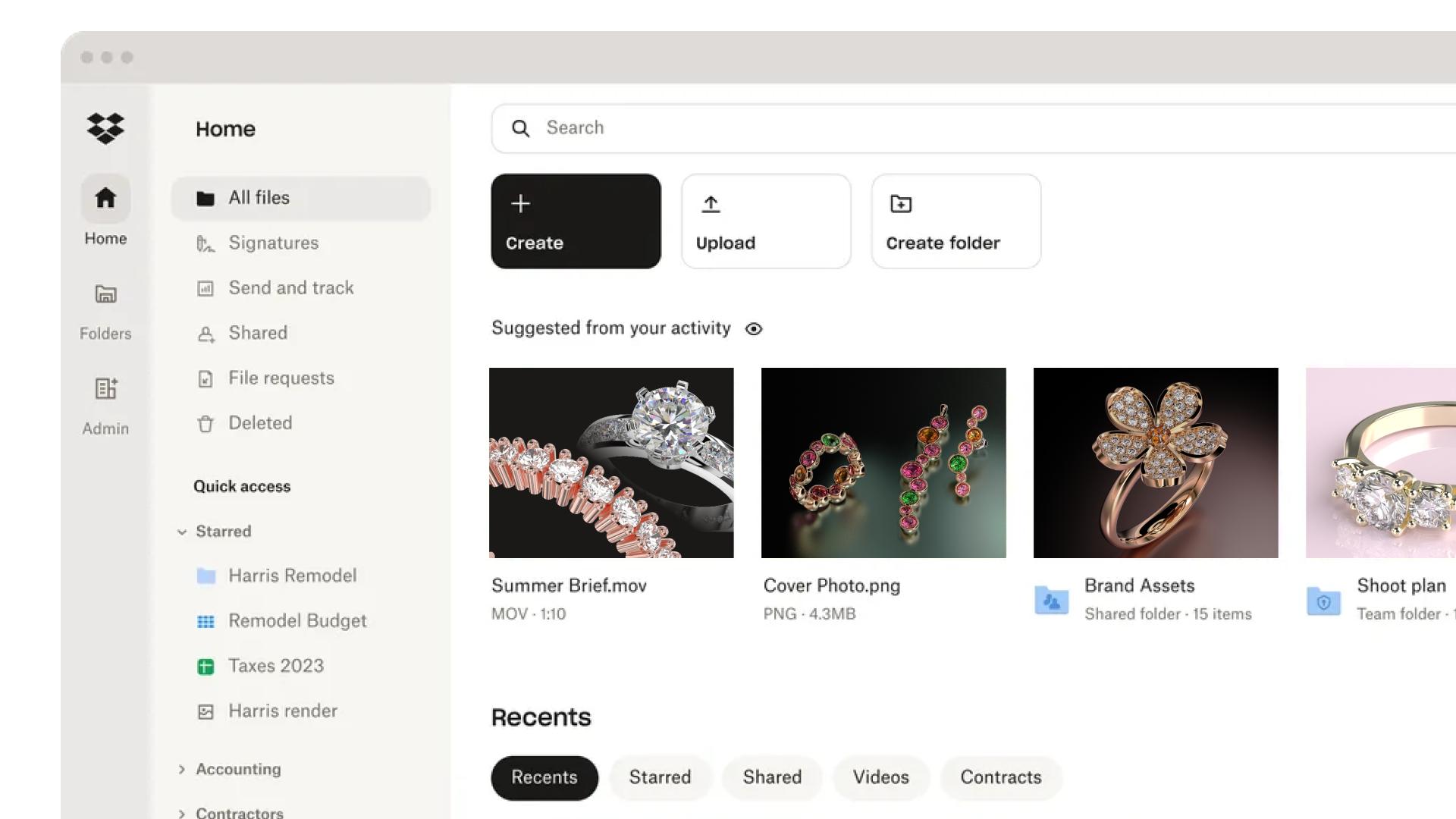Switch to the Videos filter tab
The width and height of the screenshot is (1456, 819).
pyautogui.click(x=880, y=777)
